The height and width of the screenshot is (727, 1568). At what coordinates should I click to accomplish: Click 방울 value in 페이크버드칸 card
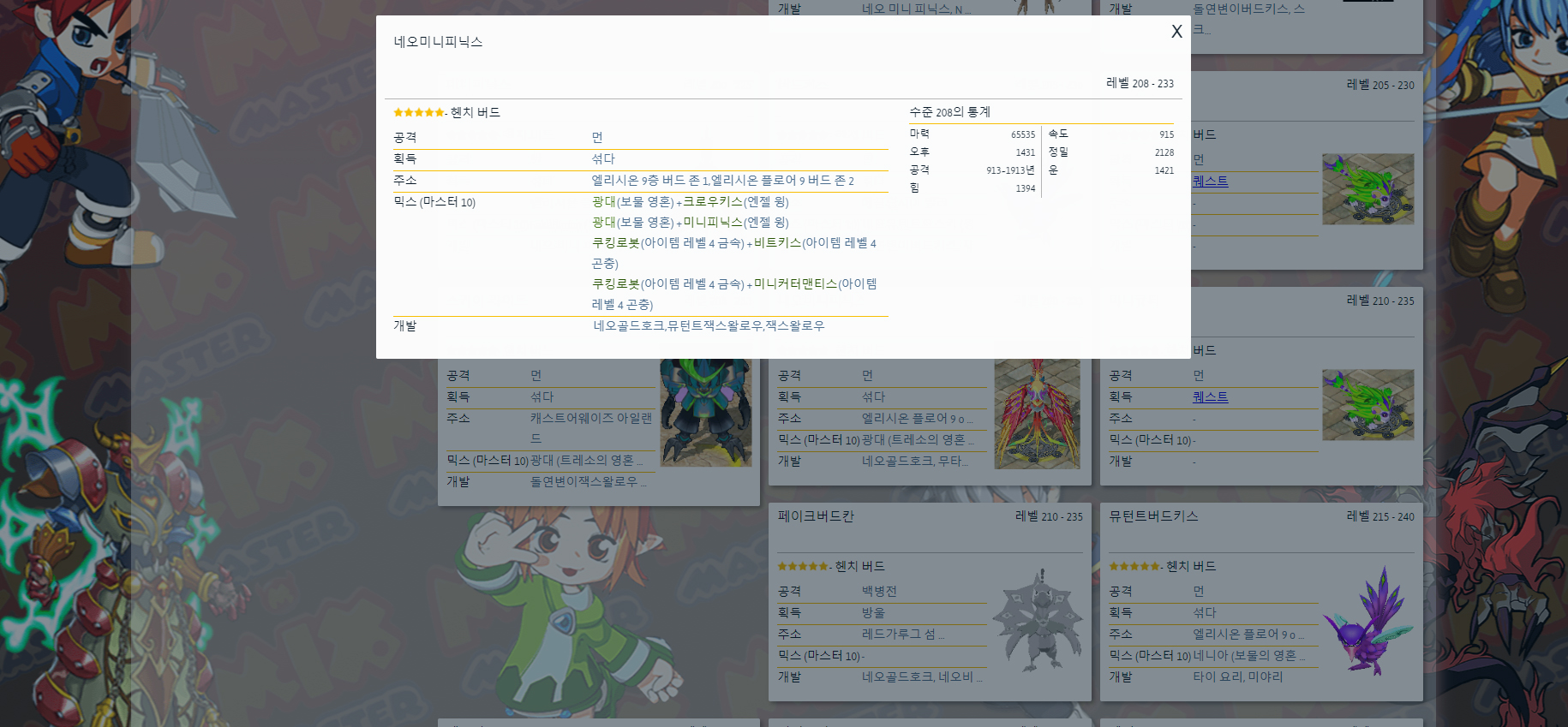pos(873,613)
